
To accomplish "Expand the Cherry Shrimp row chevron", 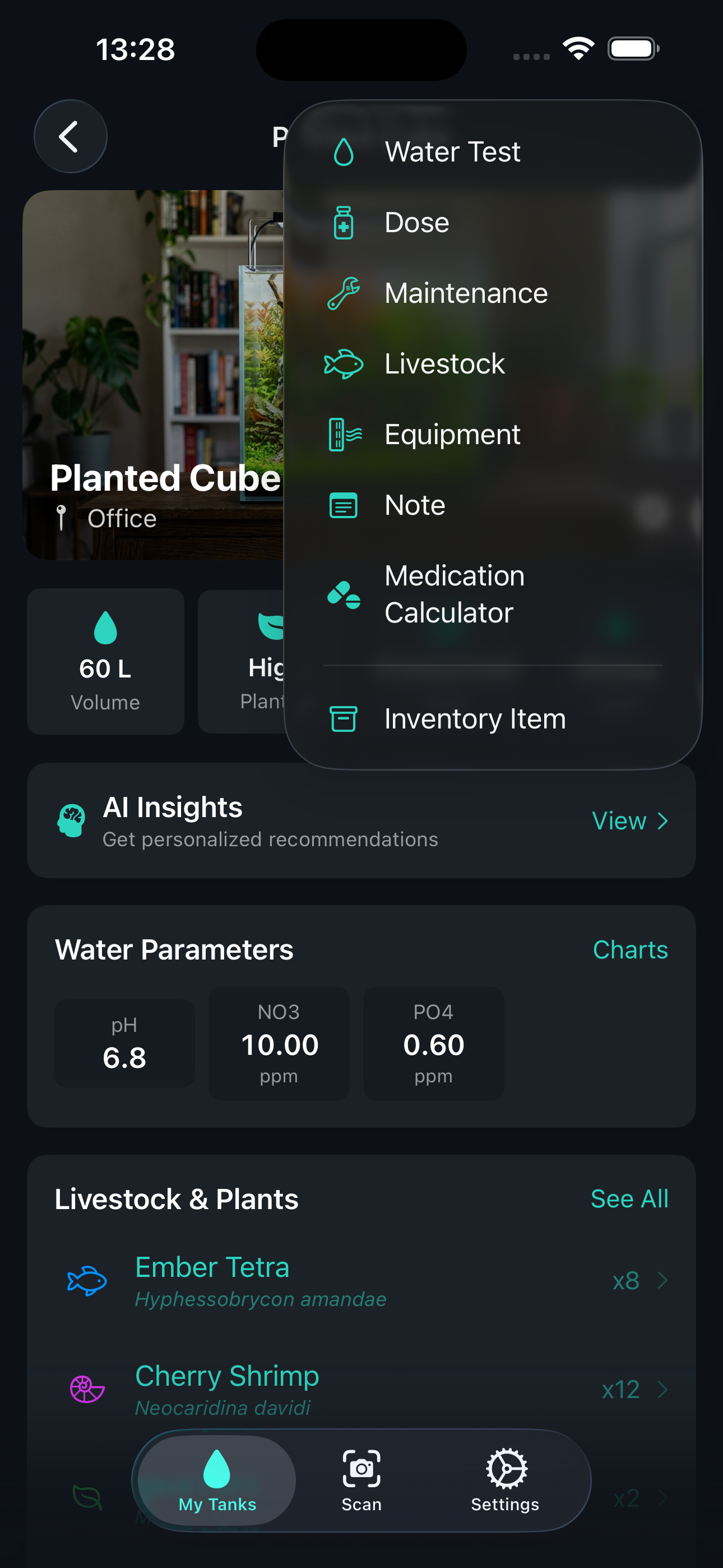I will tap(662, 1390).
